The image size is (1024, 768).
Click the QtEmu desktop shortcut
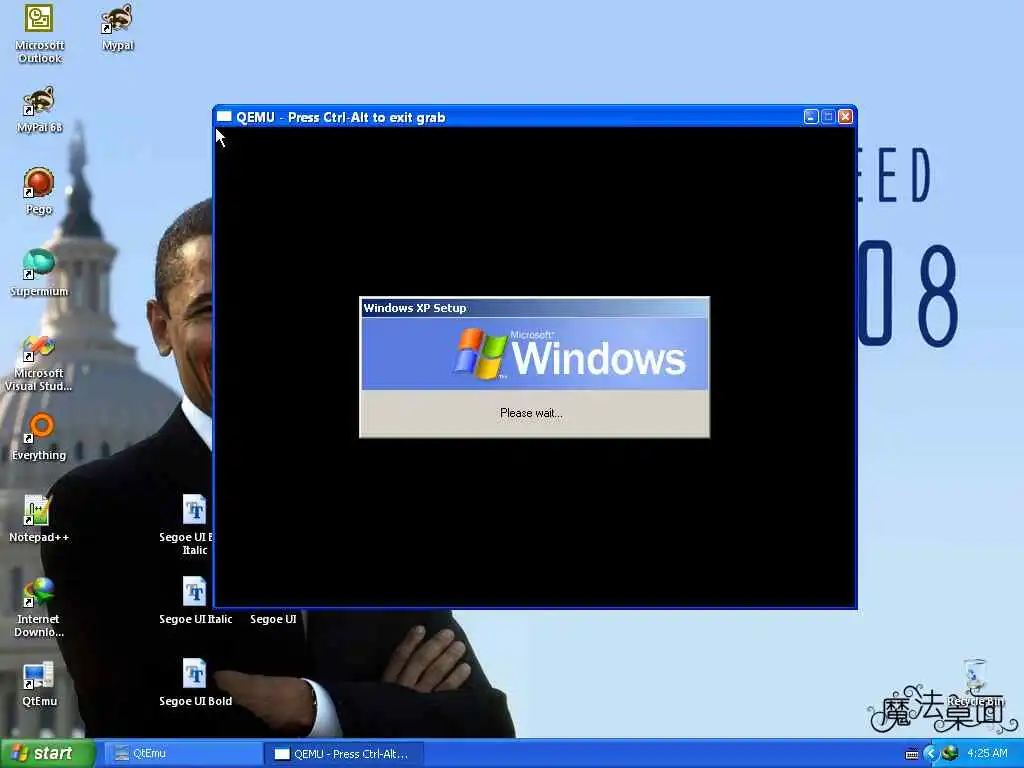[x=39, y=684]
